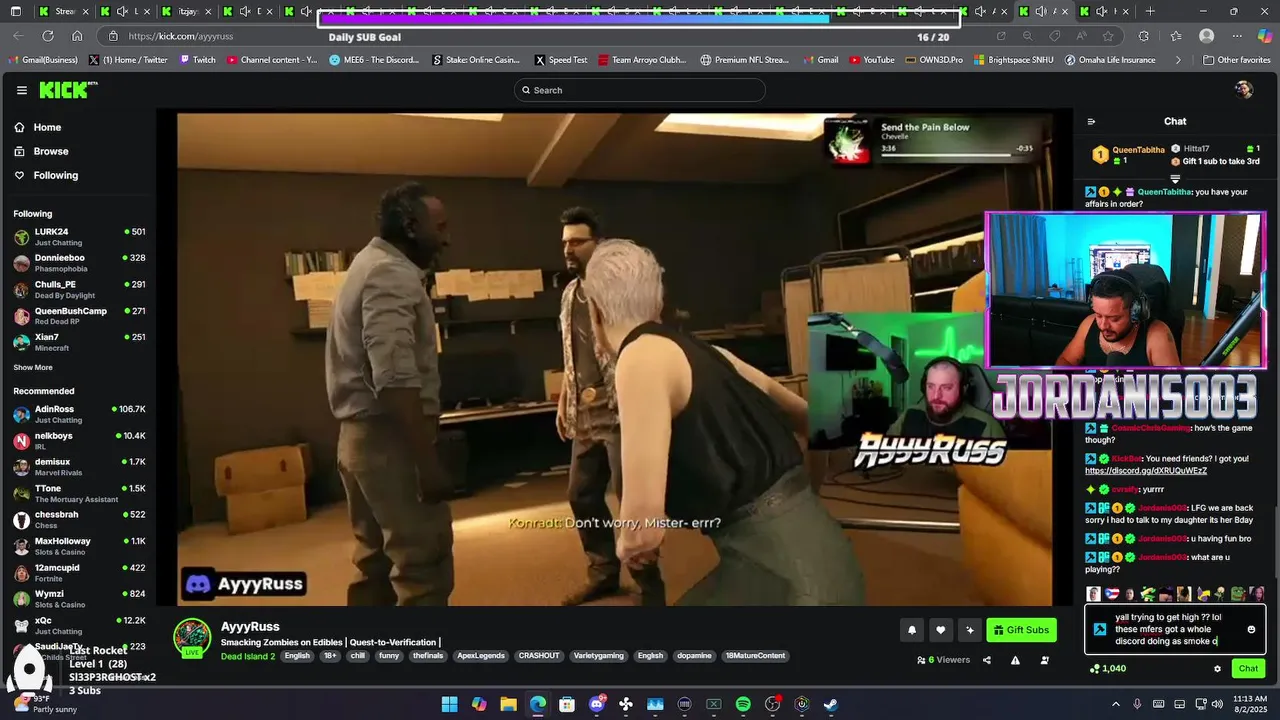Open the user profile avatar menu
The image size is (1280, 720).
click(1244, 90)
